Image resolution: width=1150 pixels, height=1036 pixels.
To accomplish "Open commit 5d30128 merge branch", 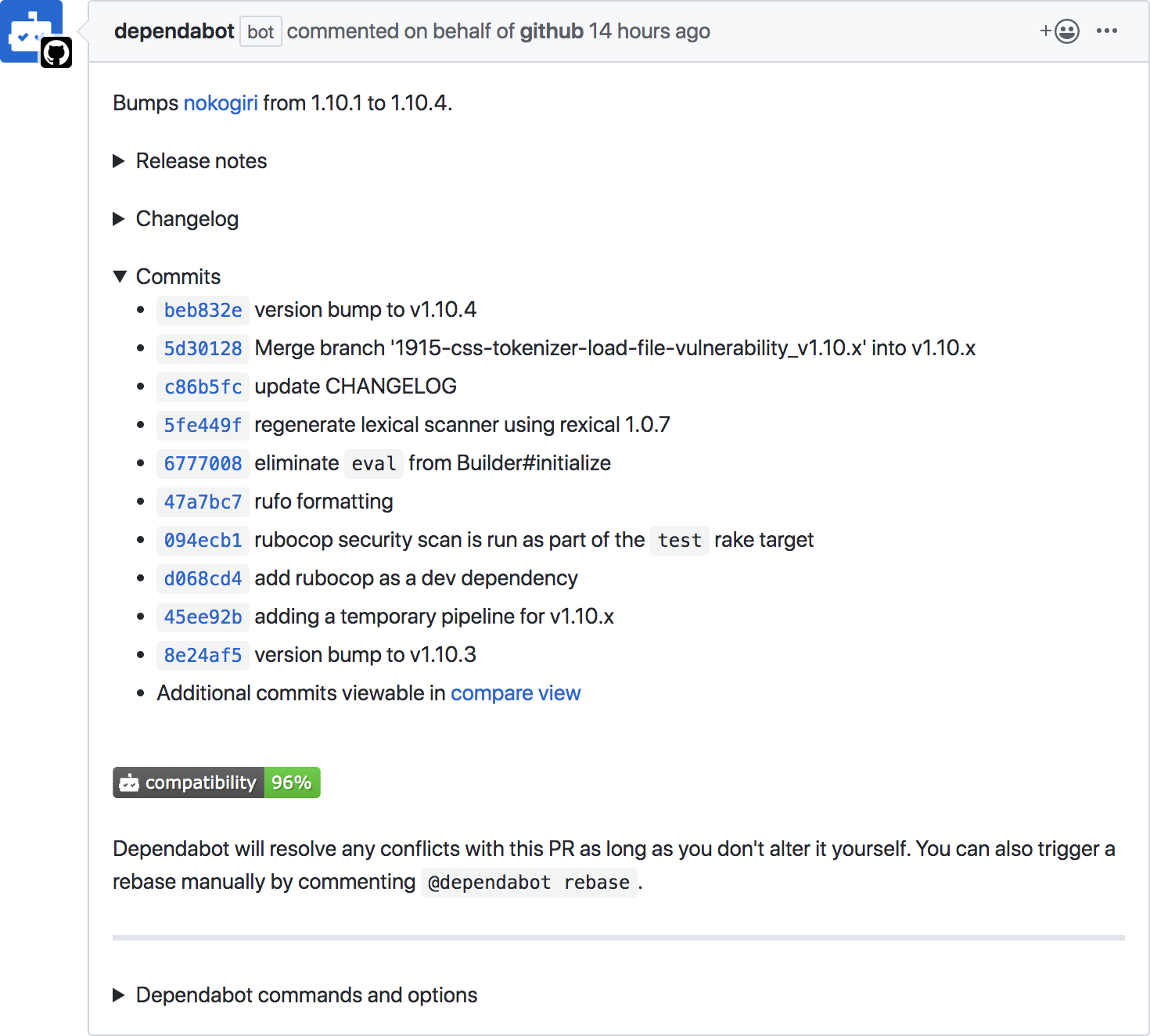I will pyautogui.click(x=203, y=348).
